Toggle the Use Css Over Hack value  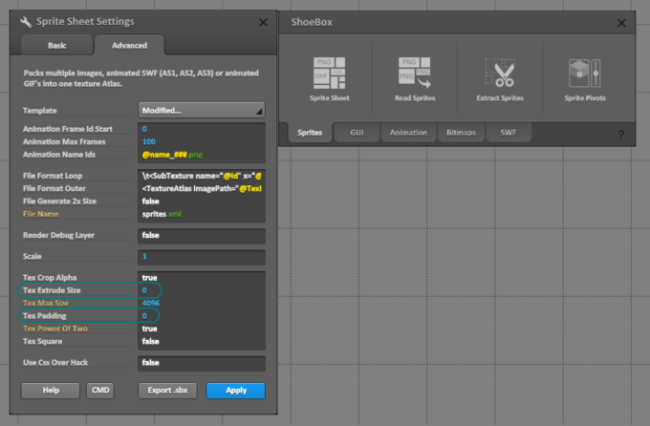point(201,362)
